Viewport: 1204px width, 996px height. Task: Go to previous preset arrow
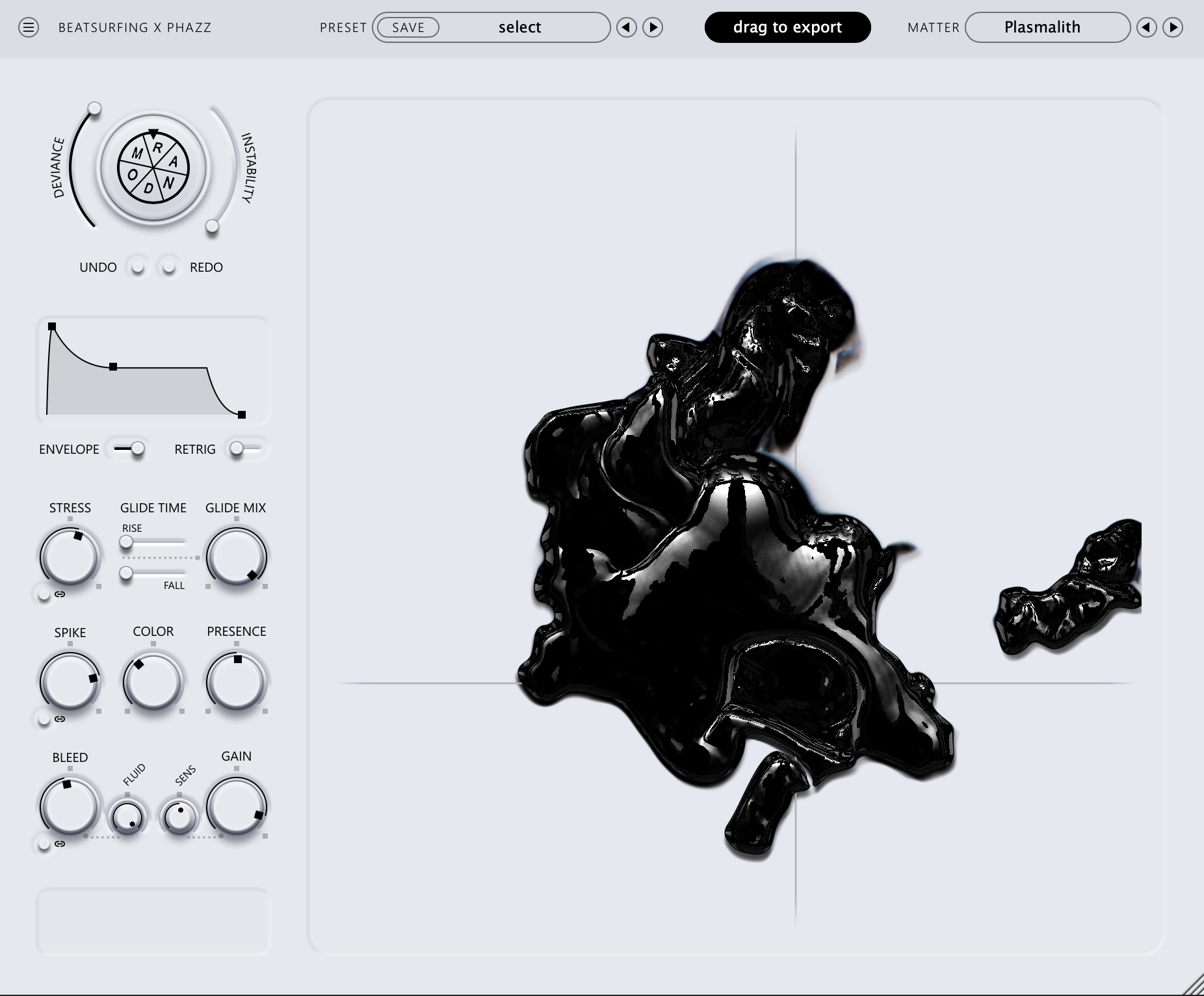pos(627,27)
